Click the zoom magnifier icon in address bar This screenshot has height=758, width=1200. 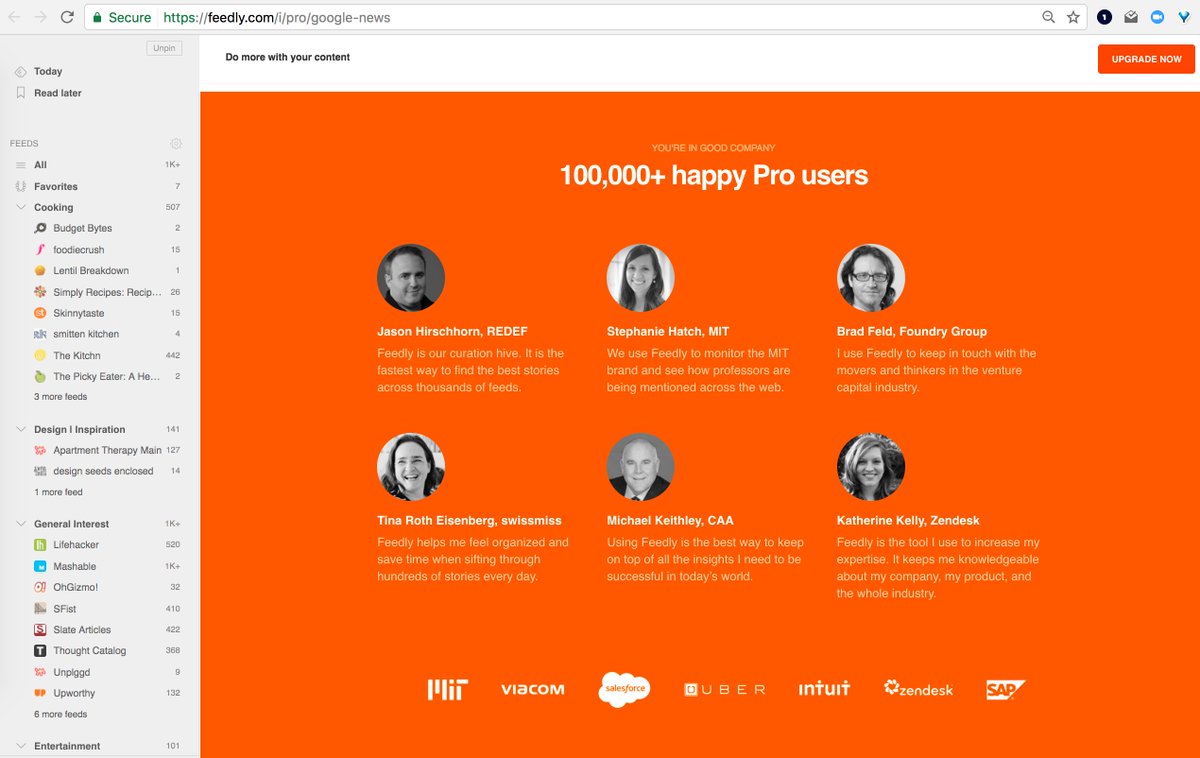click(1049, 17)
